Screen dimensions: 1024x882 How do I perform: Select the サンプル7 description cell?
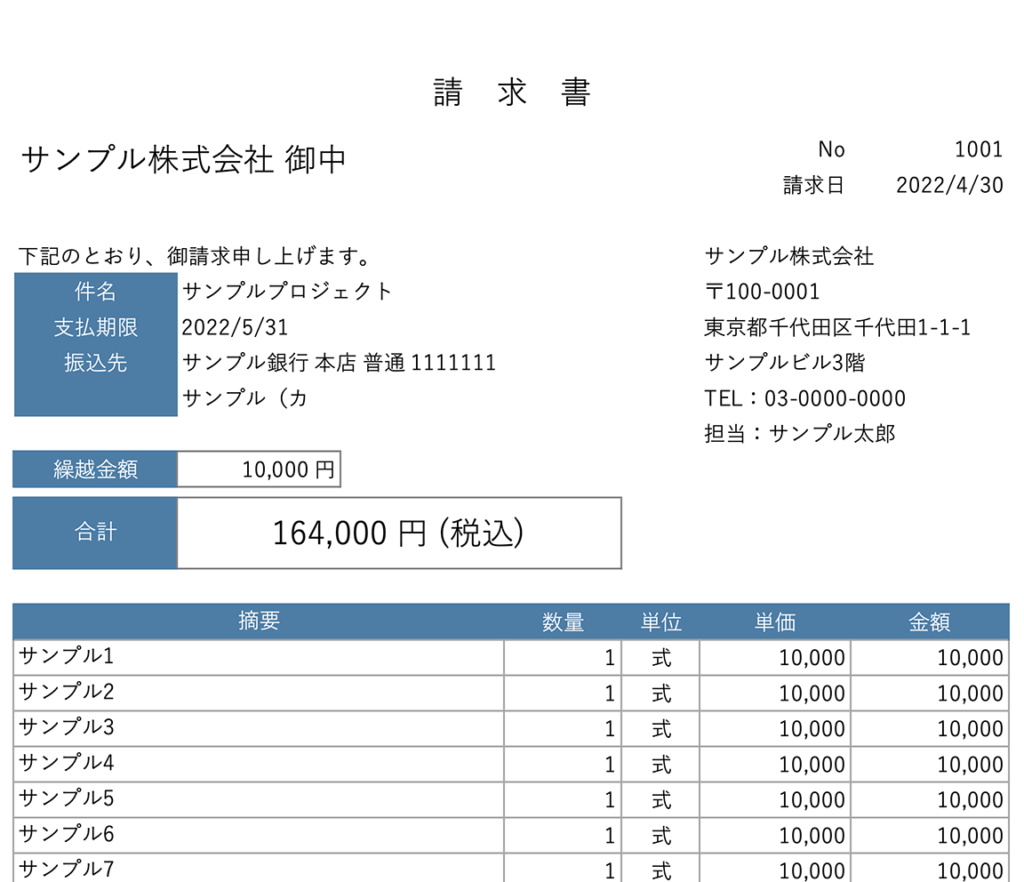tap(259, 869)
